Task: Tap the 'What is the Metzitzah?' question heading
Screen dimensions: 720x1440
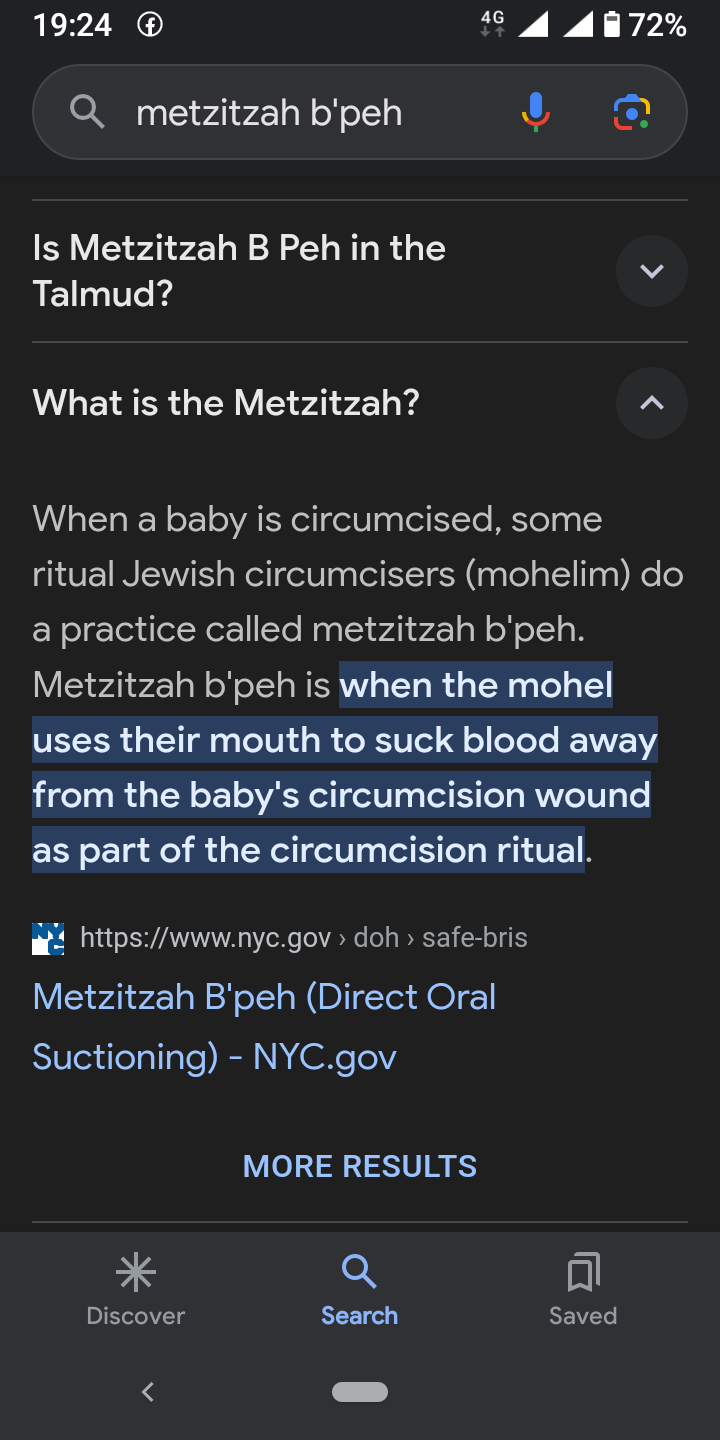Action: coord(226,403)
